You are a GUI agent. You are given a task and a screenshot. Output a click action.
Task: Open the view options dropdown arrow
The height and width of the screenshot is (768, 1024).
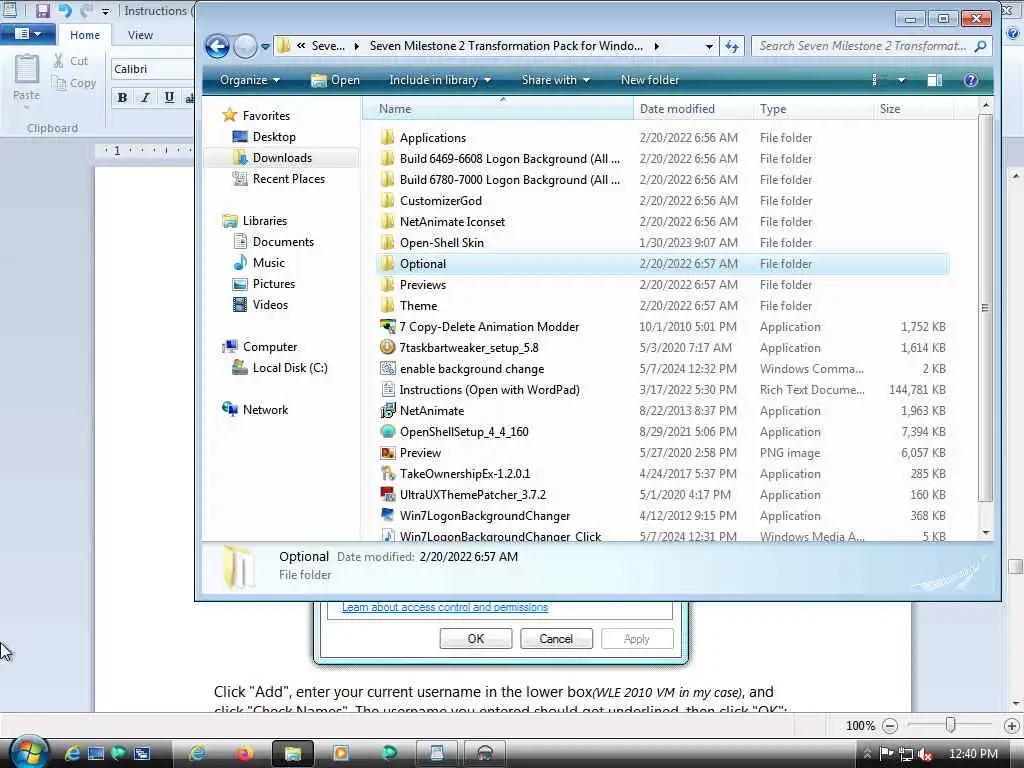tap(901, 80)
